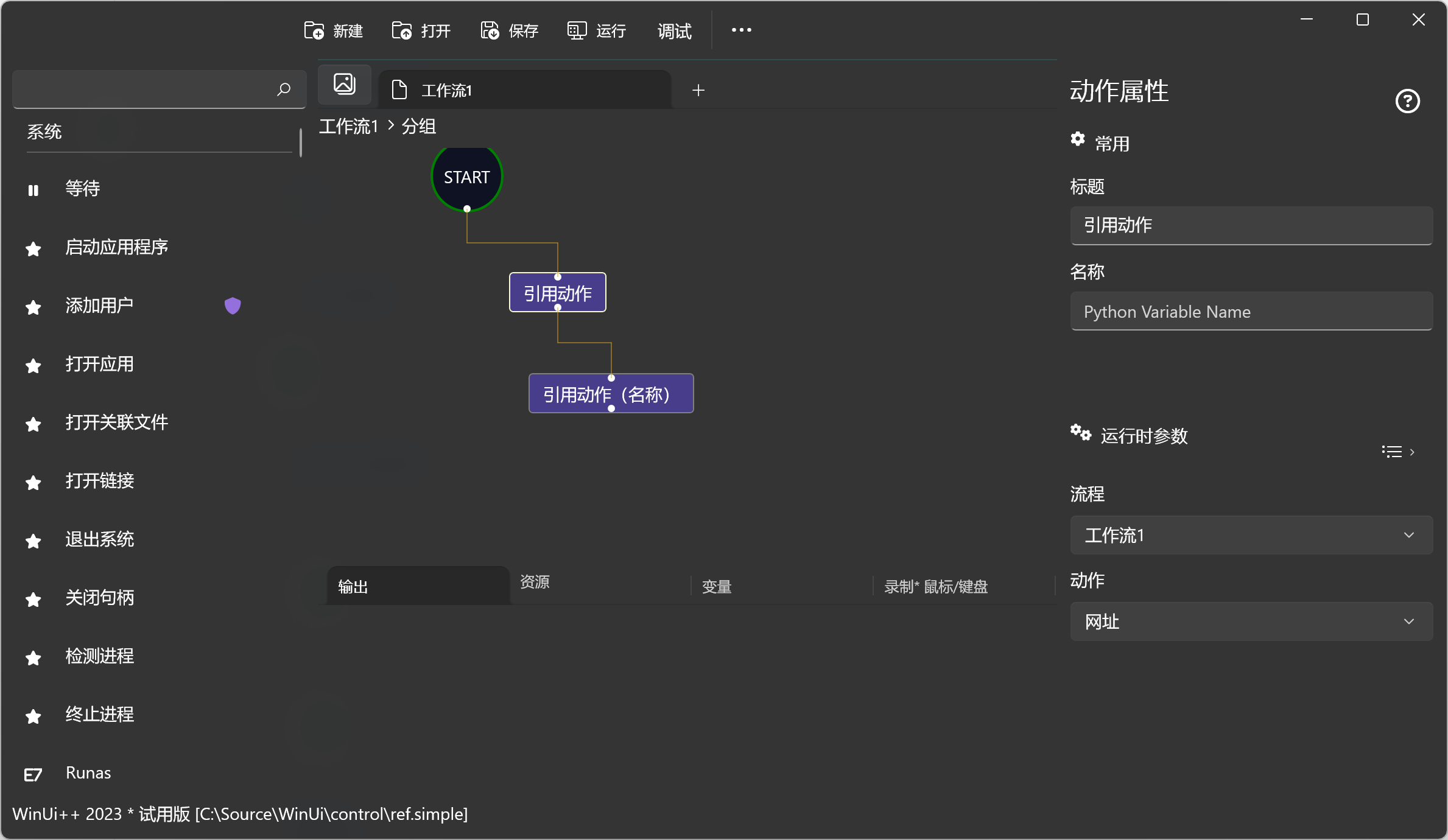Click the Save (保存) toolbar icon
The width and height of the screenshot is (1448, 840).
click(490, 30)
